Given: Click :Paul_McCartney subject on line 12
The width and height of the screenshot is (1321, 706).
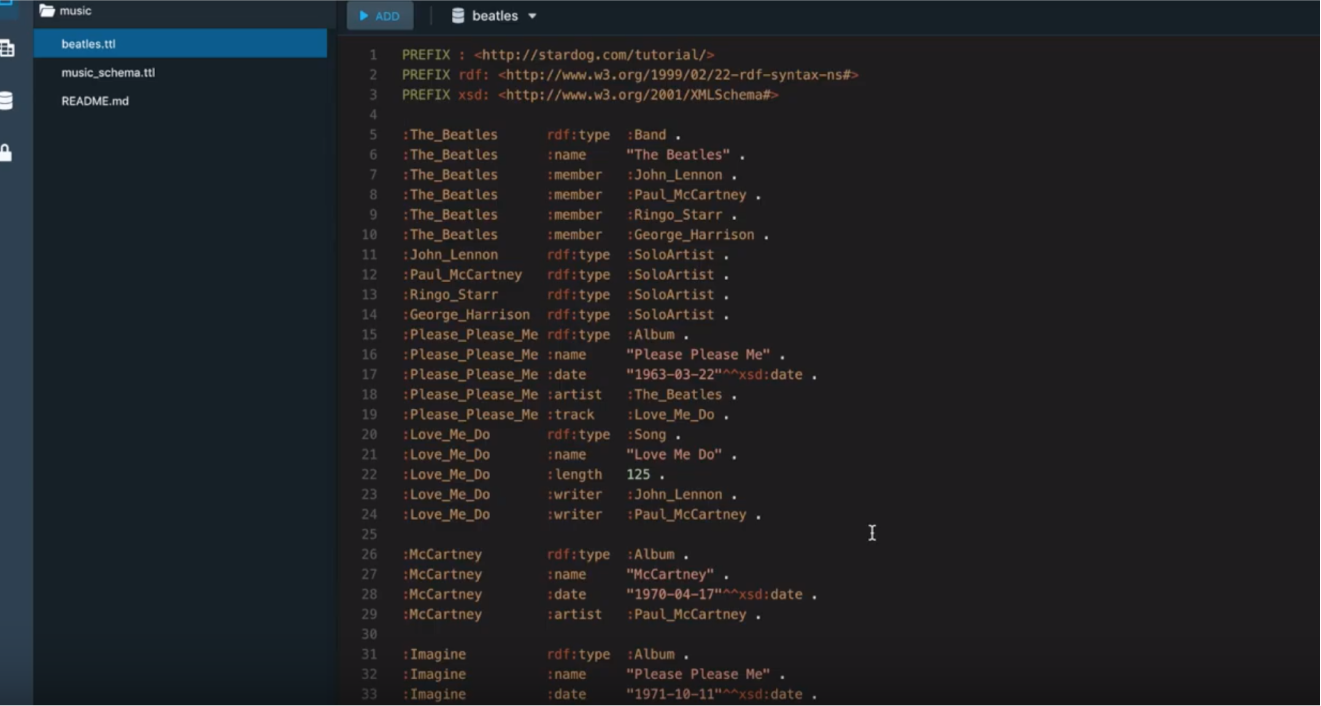Looking at the screenshot, I should pos(462,275).
